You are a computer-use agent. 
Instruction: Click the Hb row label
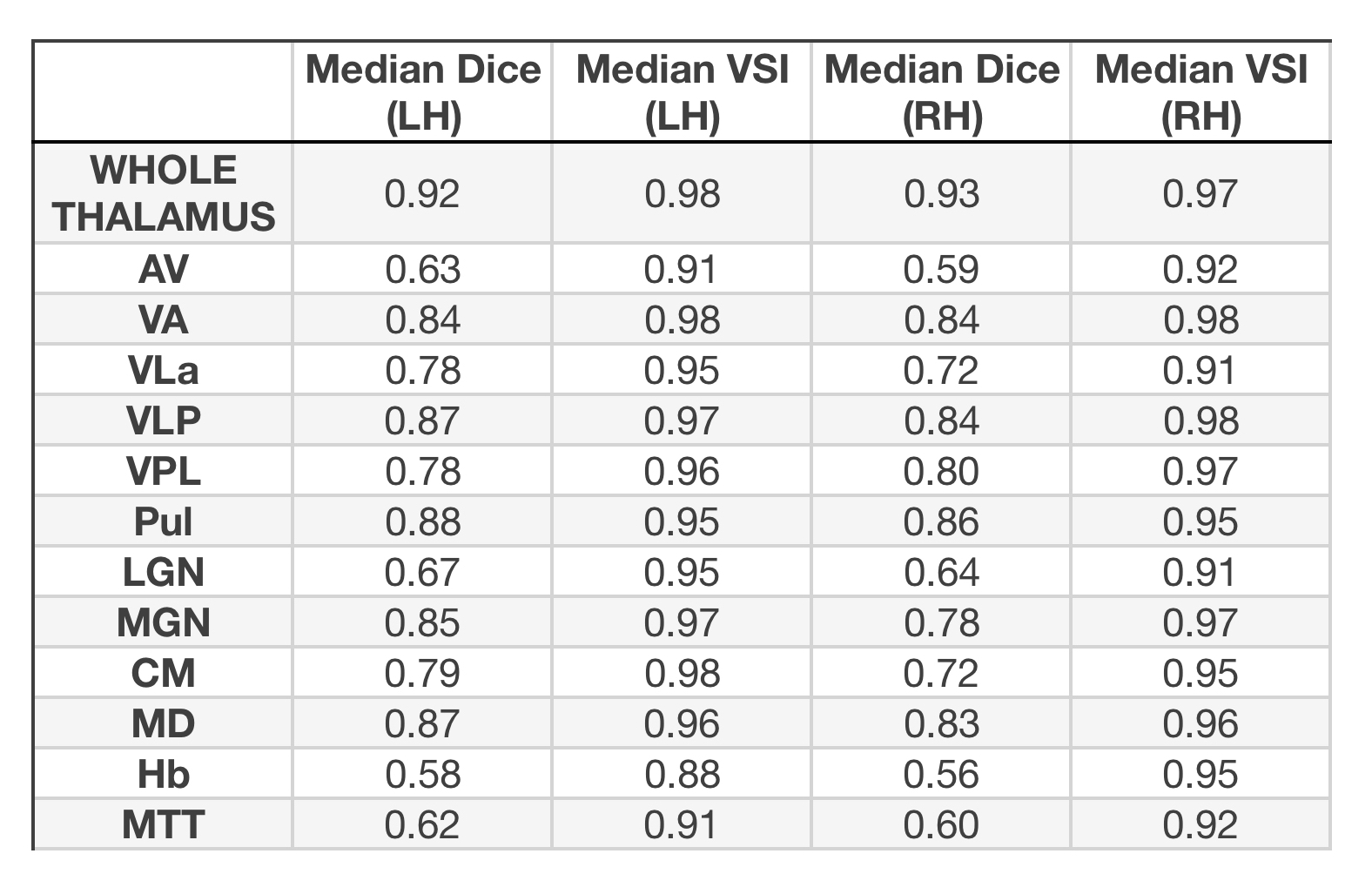pyautogui.click(x=164, y=775)
